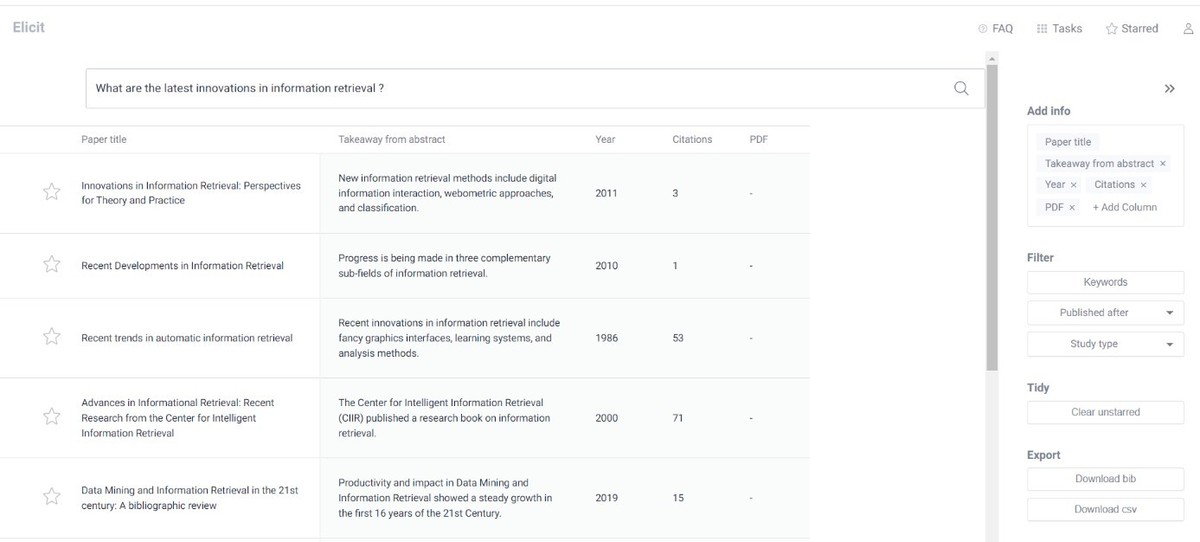
Task: Expand the Study type dropdown
Action: click(1105, 344)
